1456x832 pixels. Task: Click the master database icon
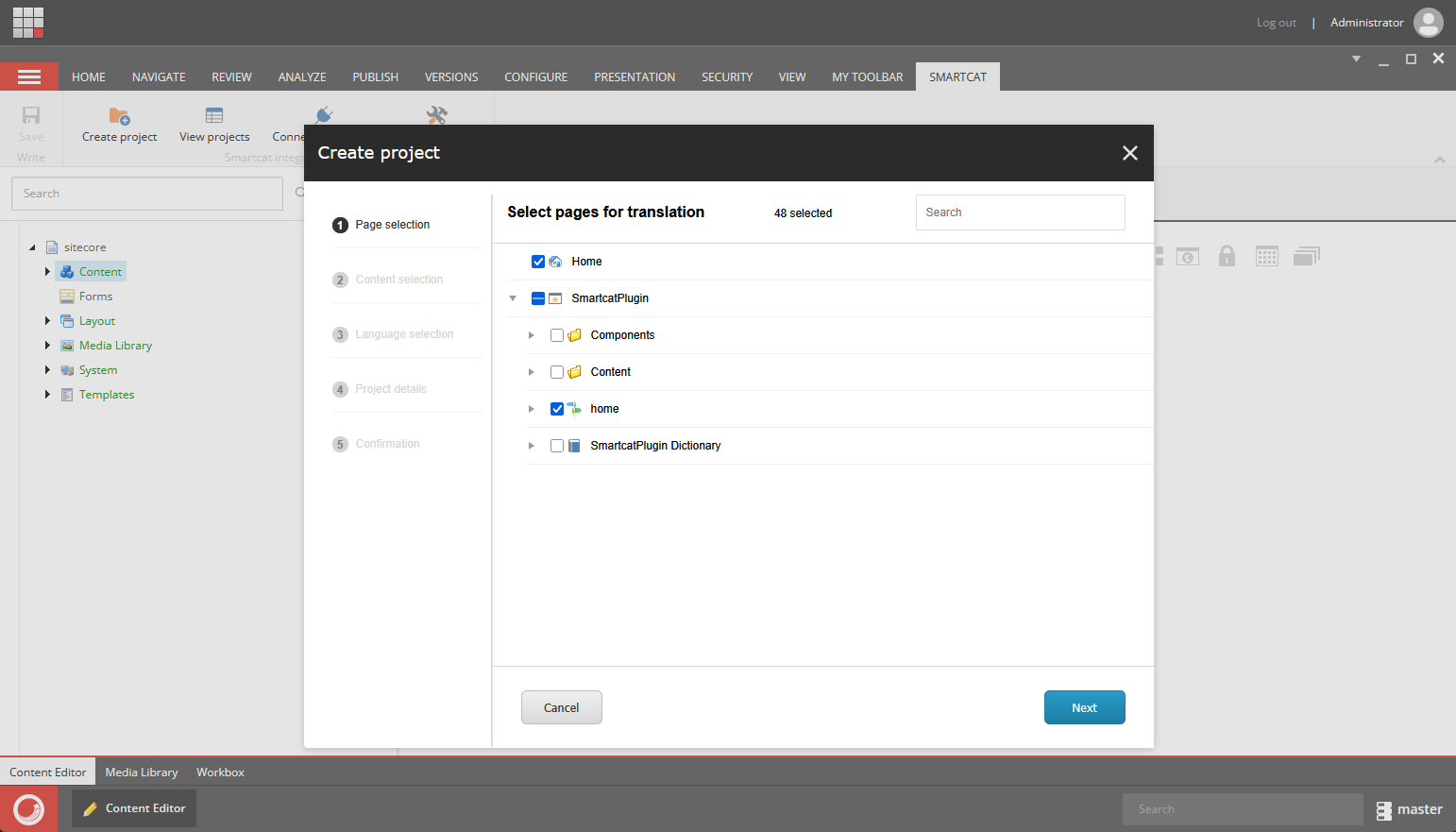[1384, 810]
